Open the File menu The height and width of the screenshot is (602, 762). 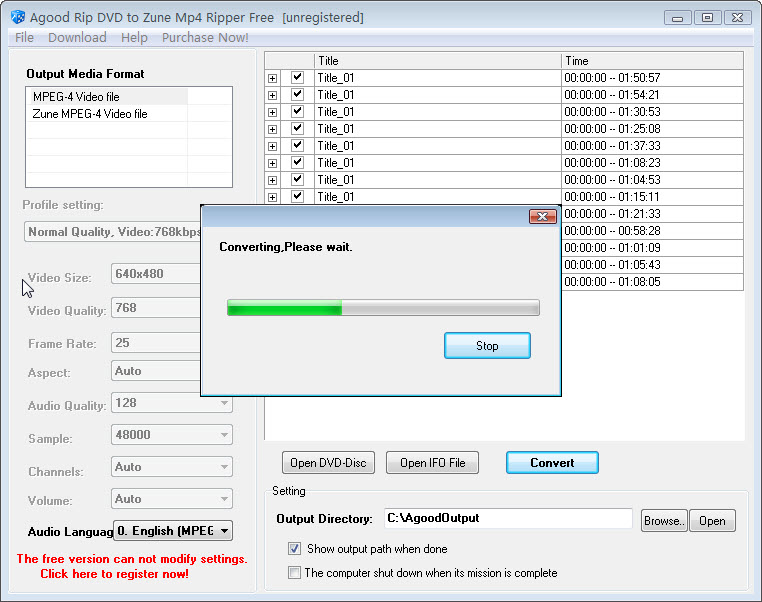pos(24,37)
